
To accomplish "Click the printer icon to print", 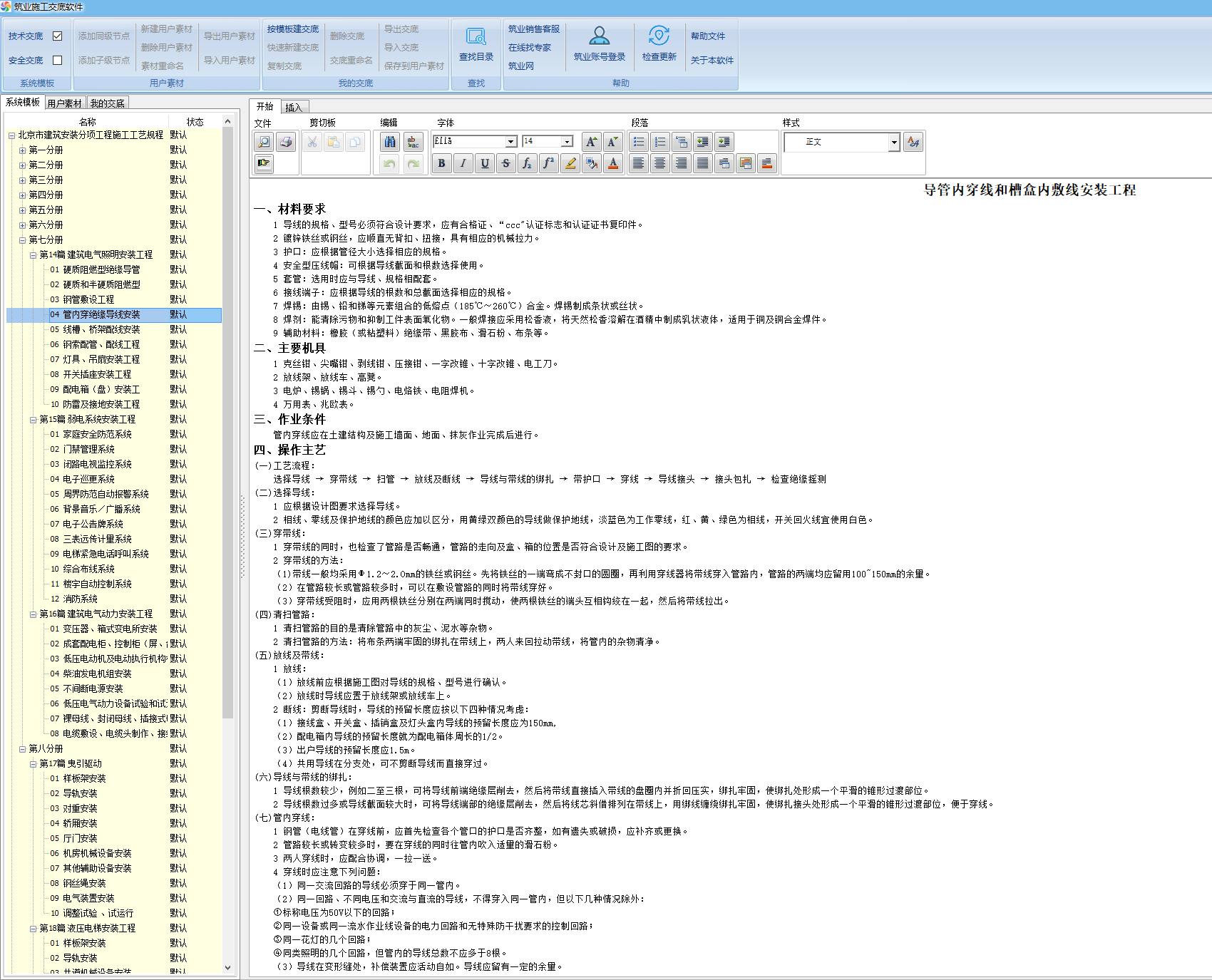I will [x=286, y=142].
